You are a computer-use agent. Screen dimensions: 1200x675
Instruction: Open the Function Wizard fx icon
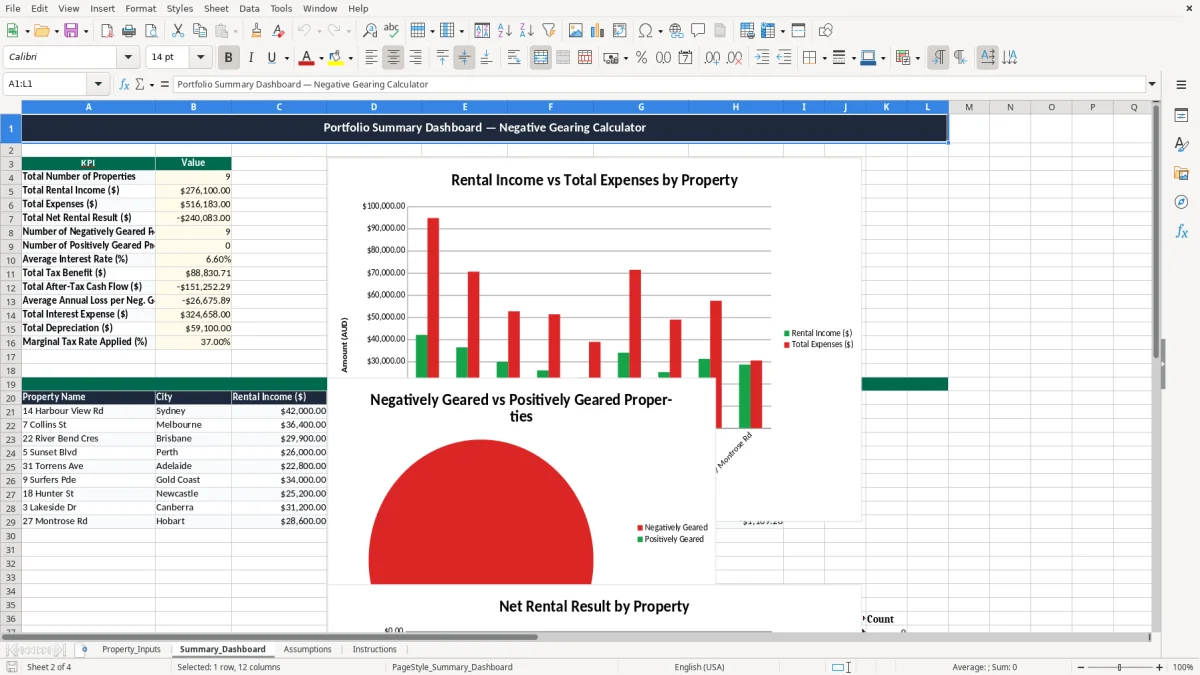pyautogui.click(x=125, y=84)
